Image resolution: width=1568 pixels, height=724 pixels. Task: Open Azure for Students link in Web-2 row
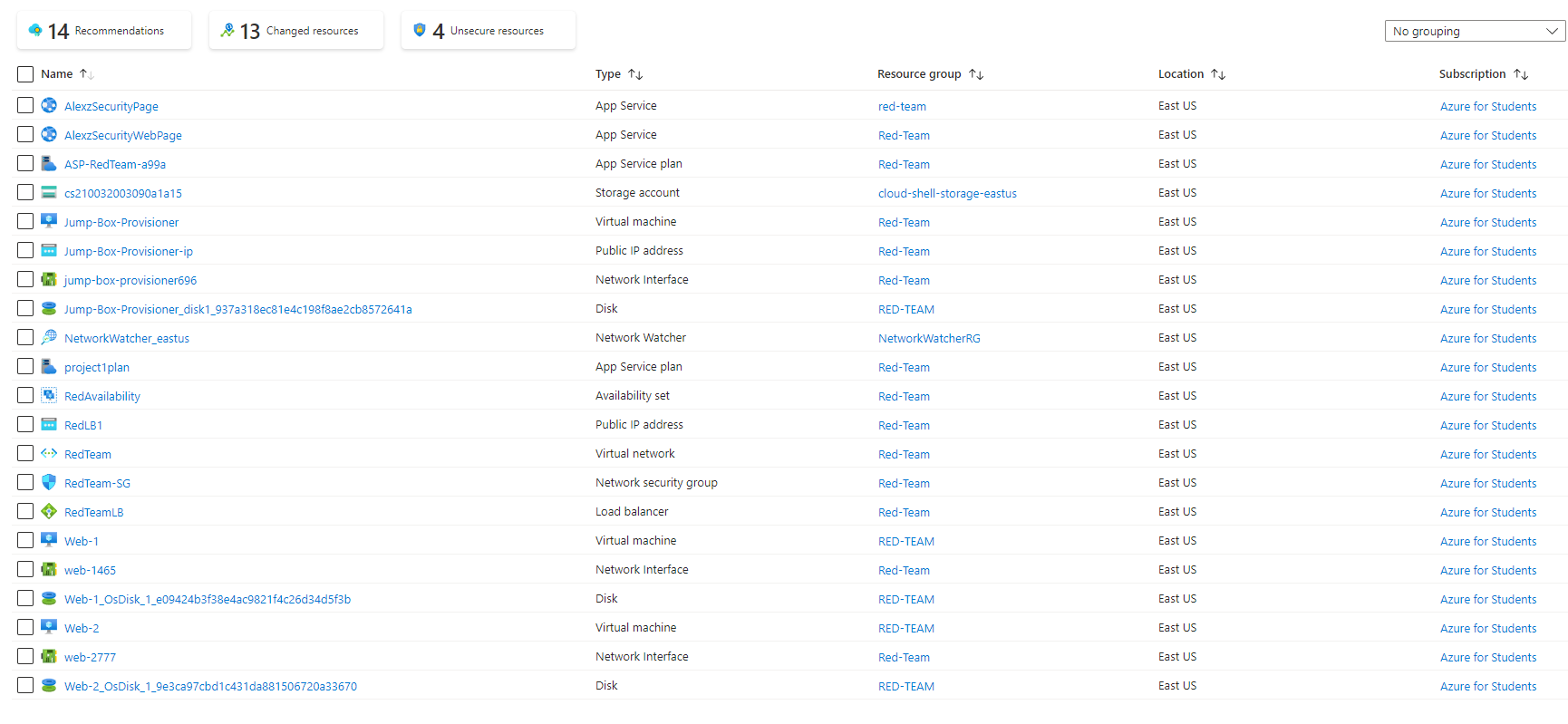pyautogui.click(x=1488, y=628)
